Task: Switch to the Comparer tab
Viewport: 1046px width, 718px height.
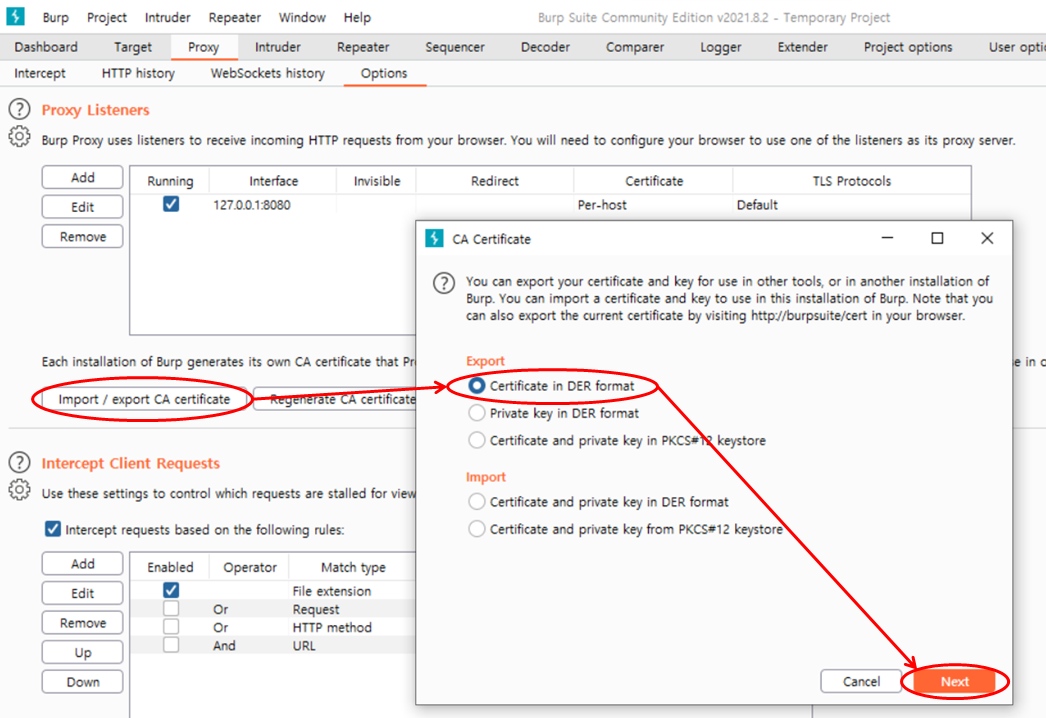Action: coord(634,47)
